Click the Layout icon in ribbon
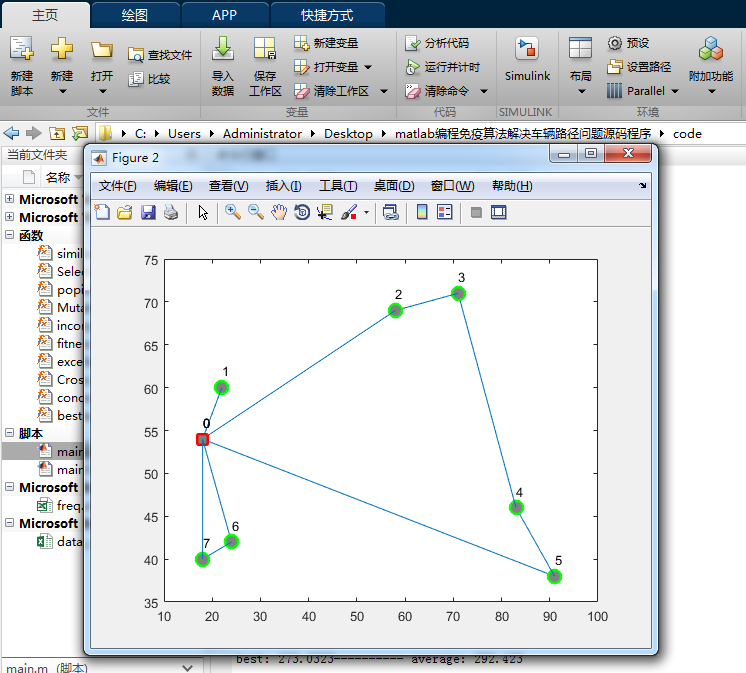The image size is (746, 673). (x=580, y=49)
